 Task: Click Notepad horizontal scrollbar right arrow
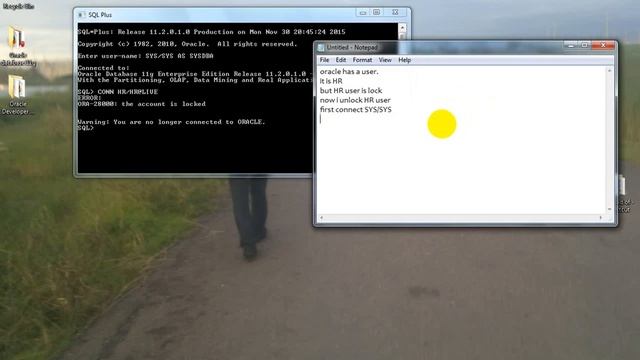(600, 218)
